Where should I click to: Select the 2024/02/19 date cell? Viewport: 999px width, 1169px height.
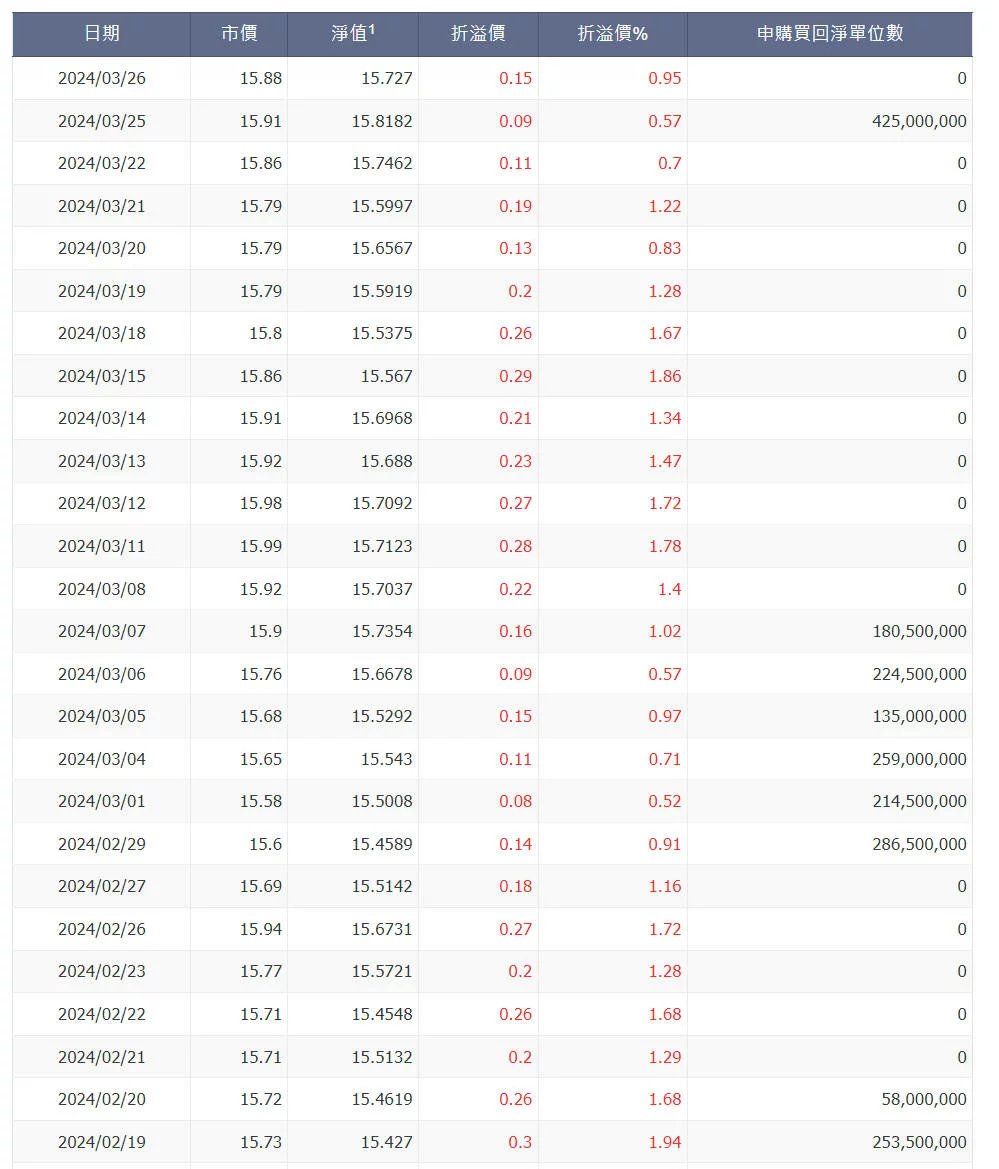click(x=102, y=1142)
